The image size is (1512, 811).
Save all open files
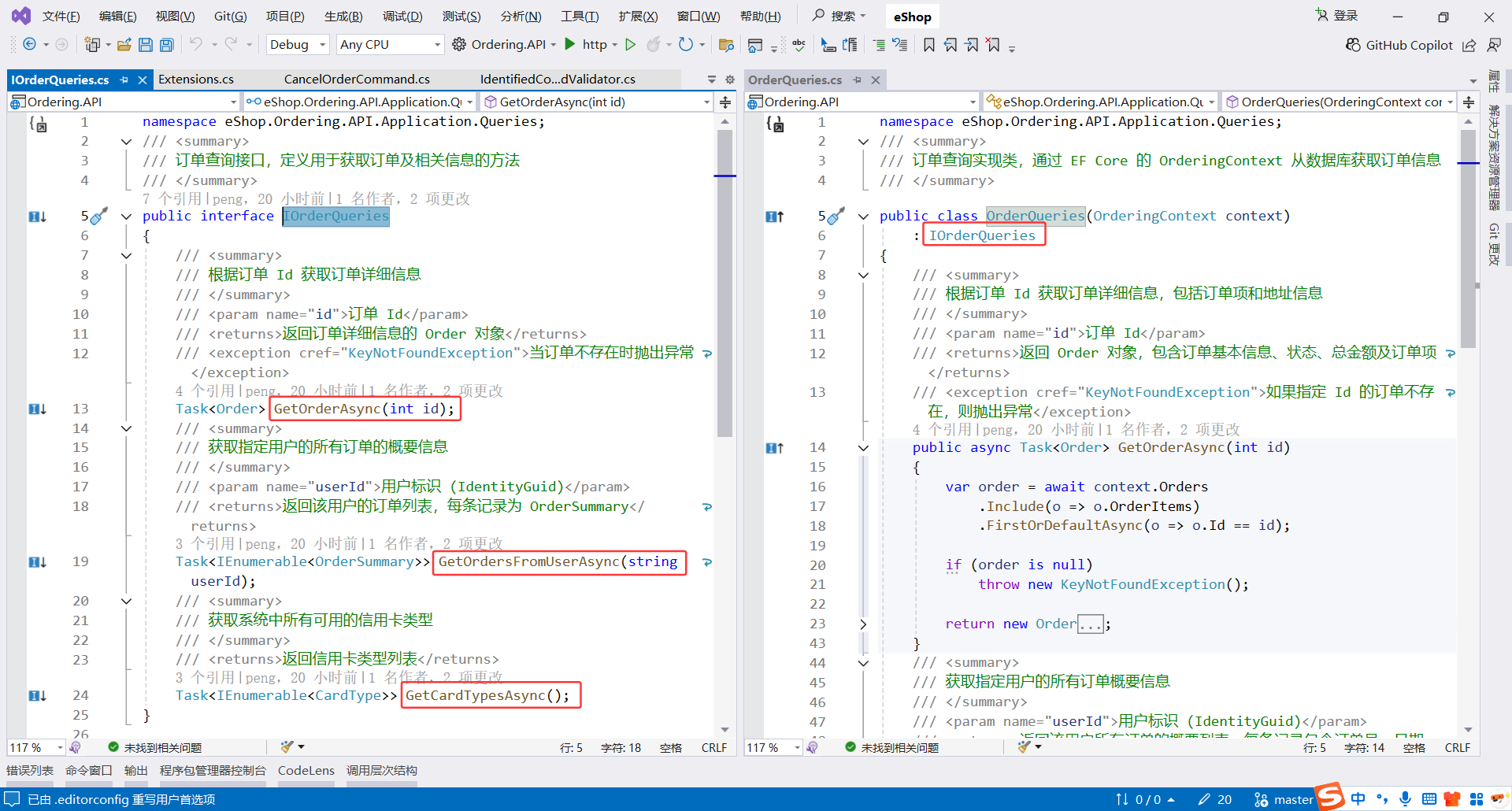point(166,44)
